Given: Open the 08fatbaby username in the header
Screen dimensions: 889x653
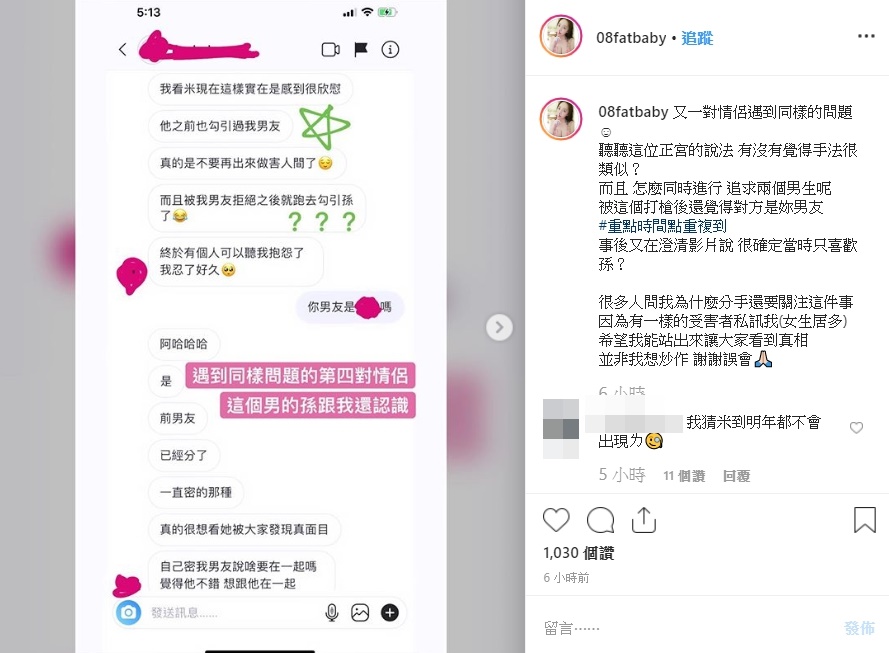Looking at the screenshot, I should tap(631, 38).
